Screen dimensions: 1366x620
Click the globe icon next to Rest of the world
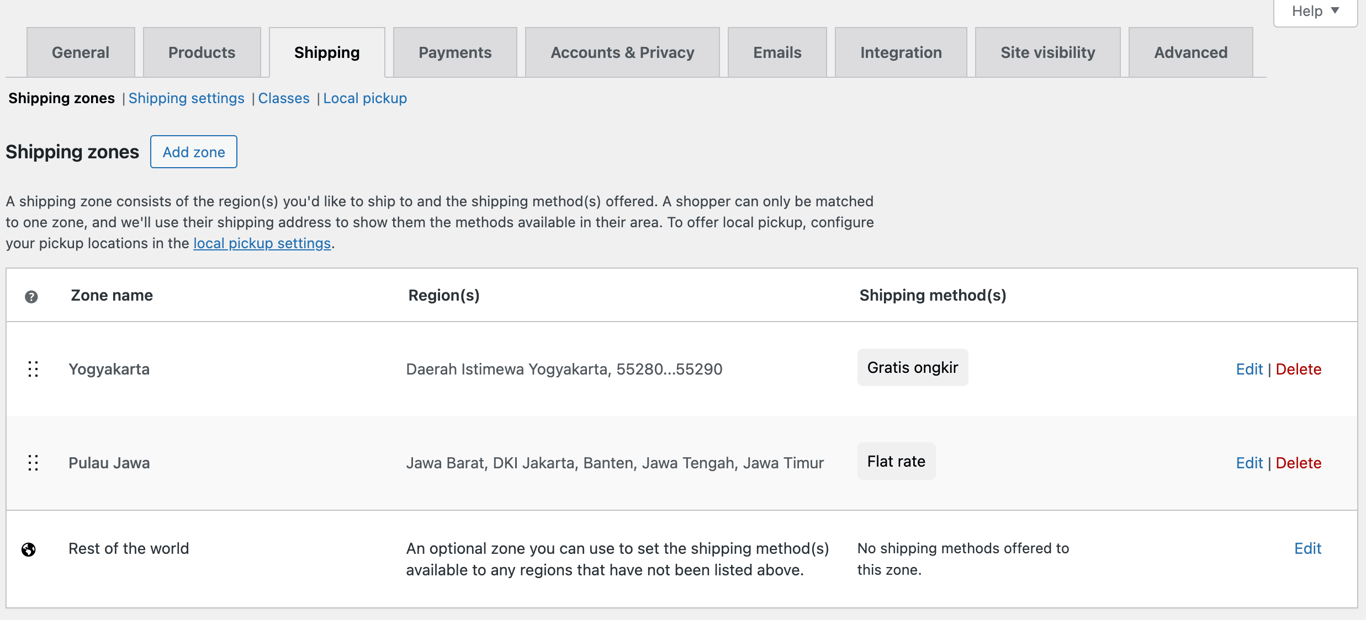click(x=28, y=549)
